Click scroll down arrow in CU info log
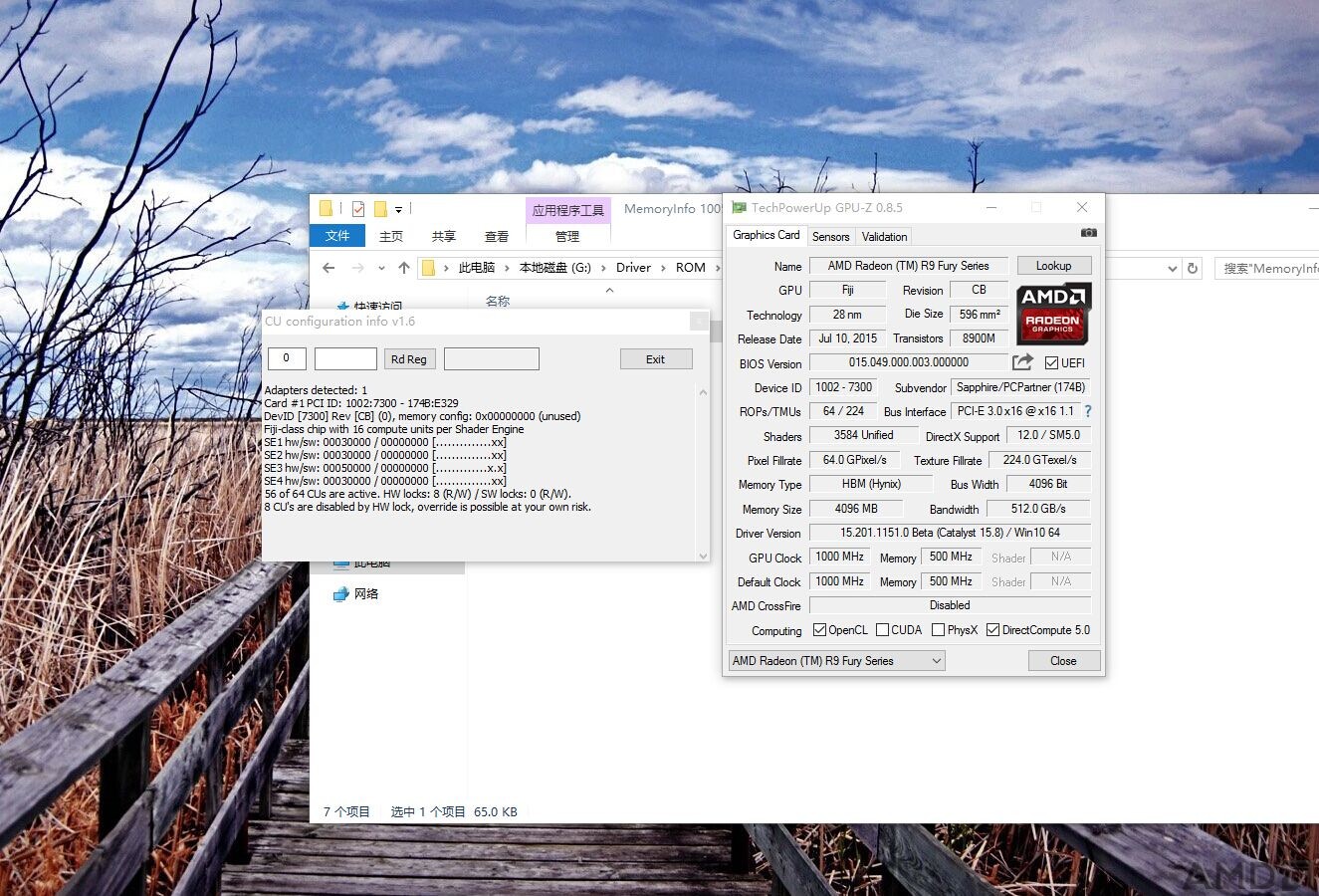1319x896 pixels. 704,556
